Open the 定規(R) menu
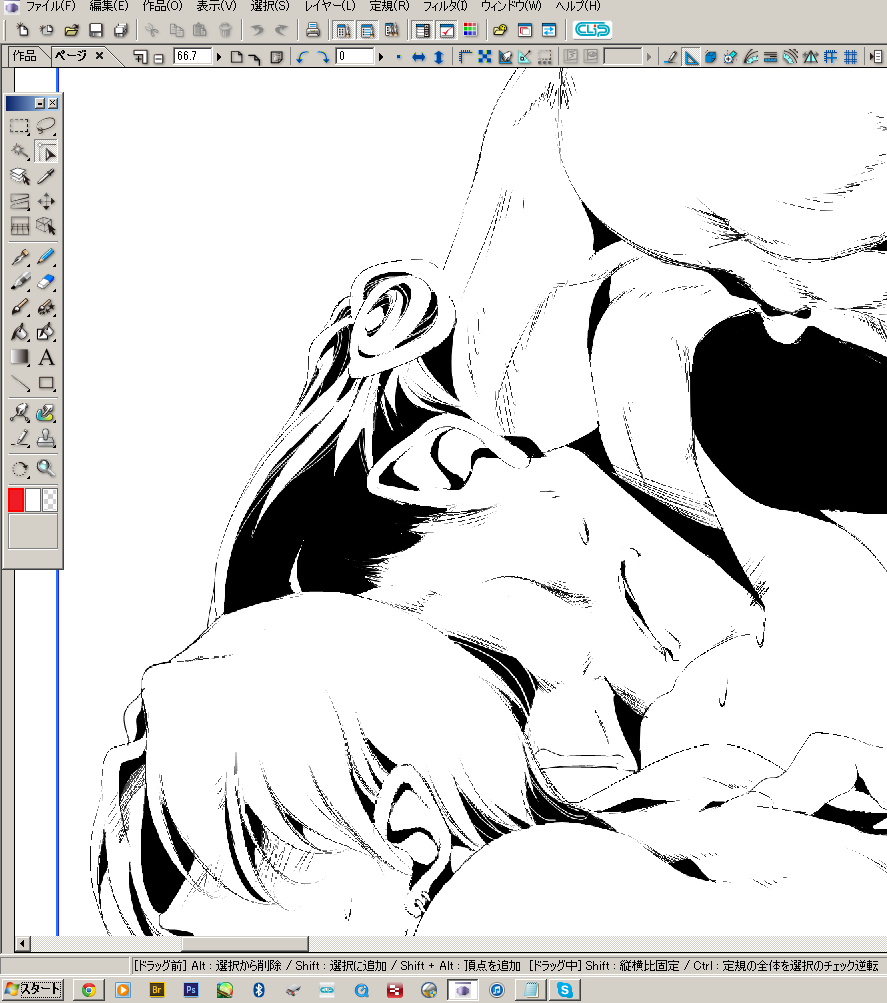The width and height of the screenshot is (887, 1003). (389, 6)
